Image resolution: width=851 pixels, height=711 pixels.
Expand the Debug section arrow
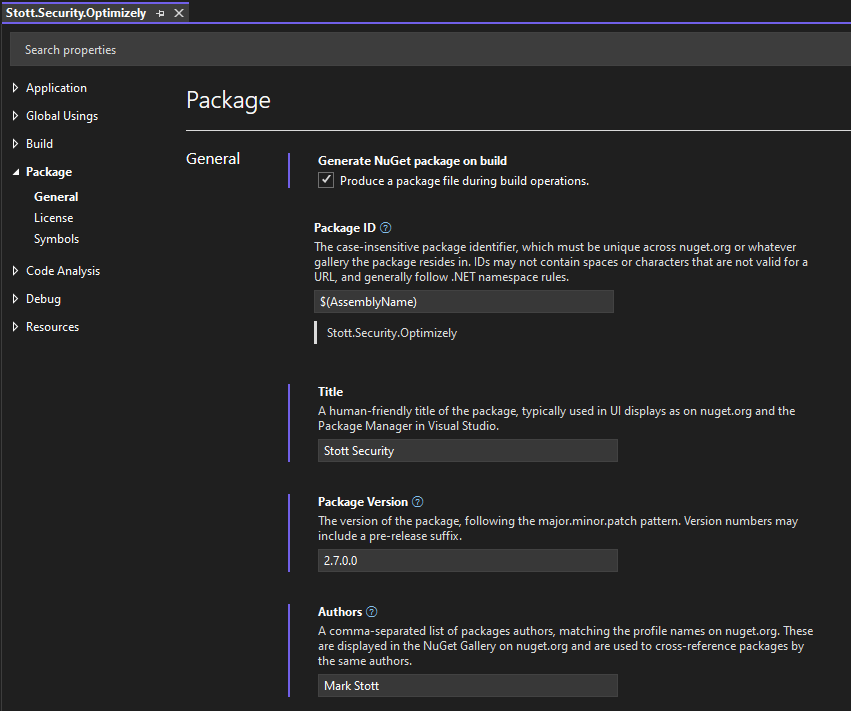[x=16, y=299]
